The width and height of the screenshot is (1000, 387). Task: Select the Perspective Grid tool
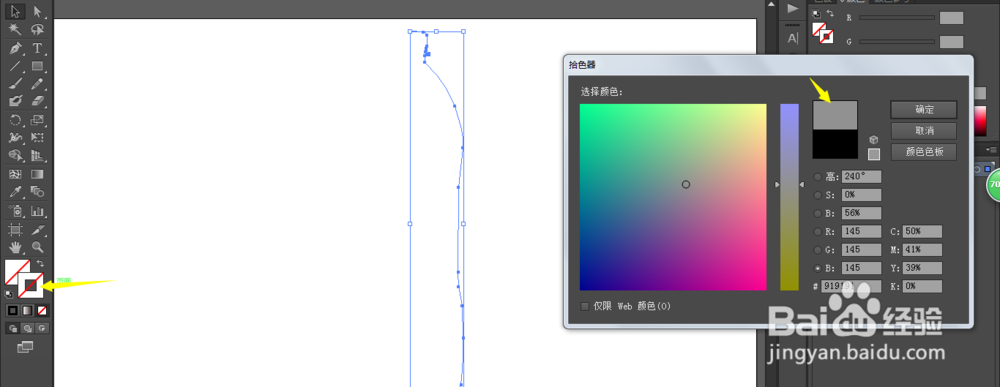(37, 155)
